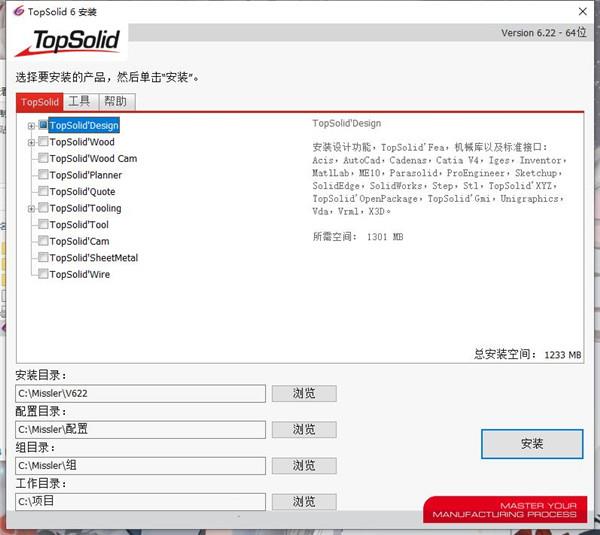Viewport: 600px width, 535px height.
Task: Expand the TopSolid'Tooling tree node
Action: click(31, 209)
